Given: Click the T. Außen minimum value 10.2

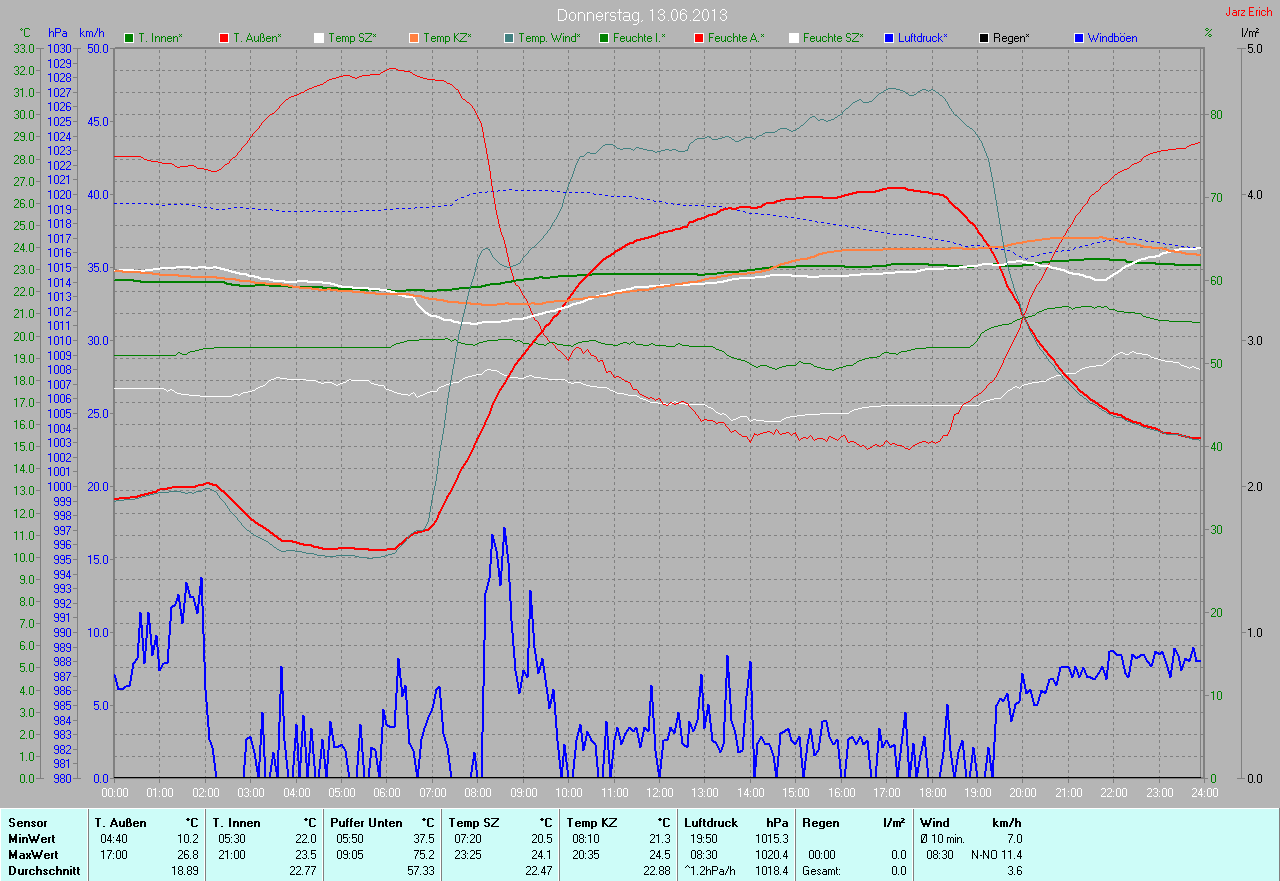Looking at the screenshot, I should (x=188, y=839).
